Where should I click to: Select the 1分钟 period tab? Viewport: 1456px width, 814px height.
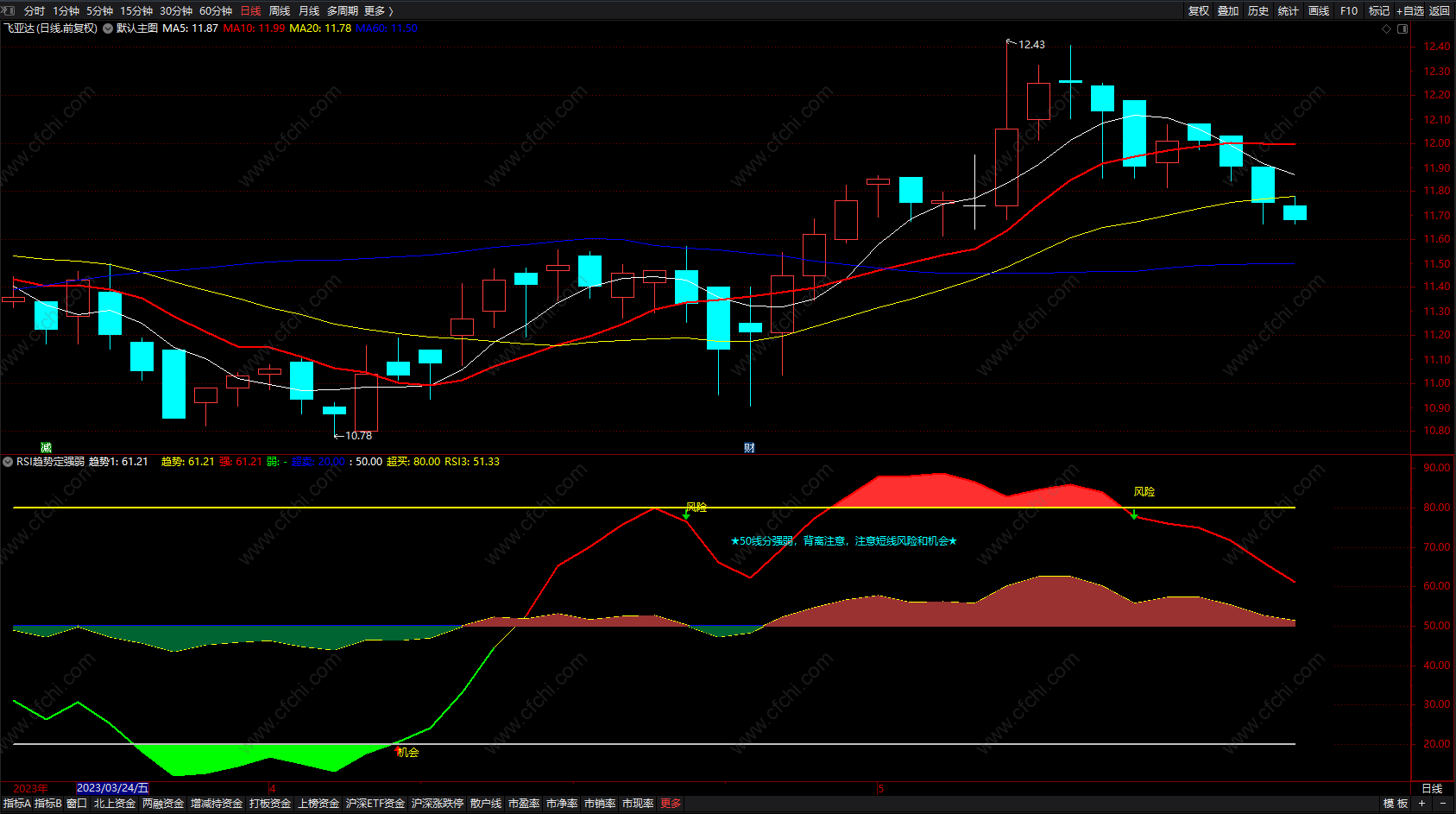pyautogui.click(x=66, y=11)
